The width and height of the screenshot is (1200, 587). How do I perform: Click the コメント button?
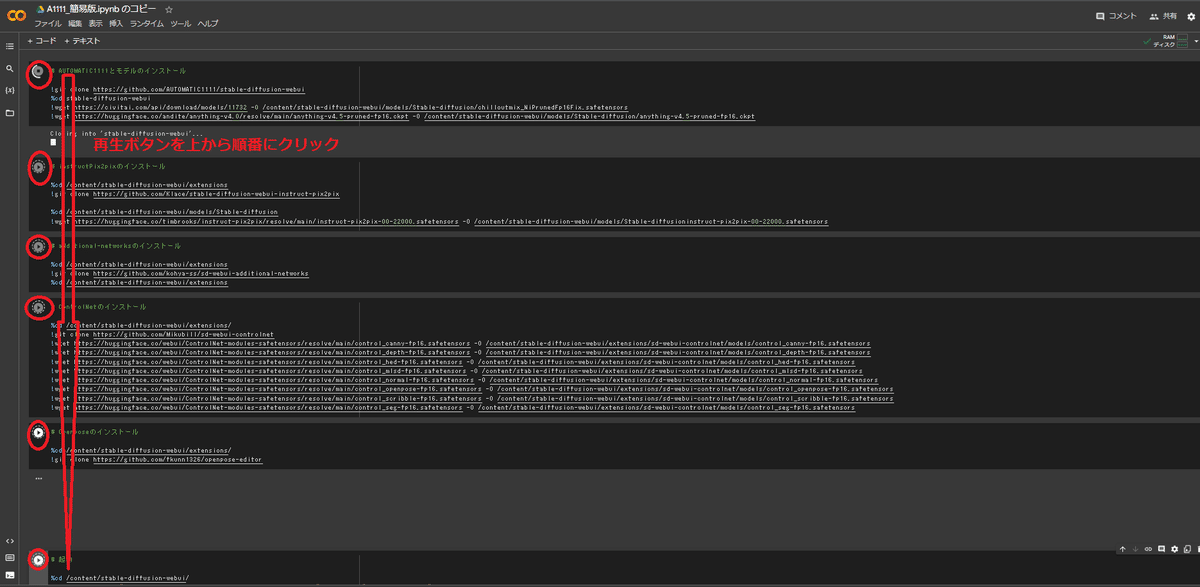coord(1116,16)
